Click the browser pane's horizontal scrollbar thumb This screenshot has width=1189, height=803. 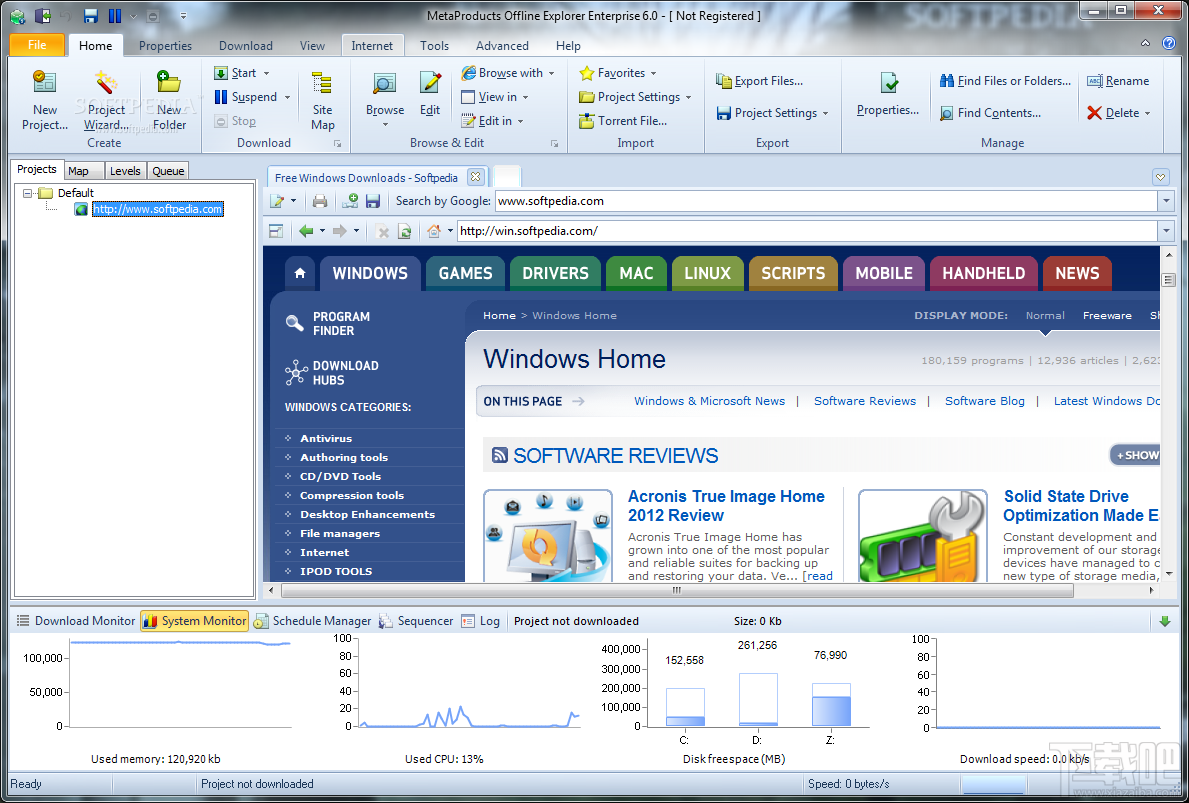click(677, 590)
